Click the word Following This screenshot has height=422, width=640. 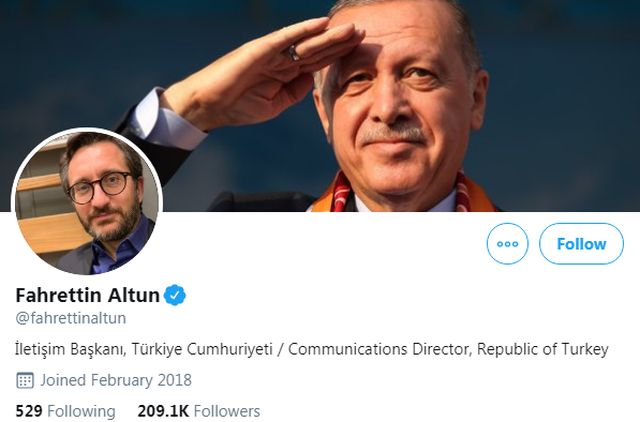click(81, 411)
